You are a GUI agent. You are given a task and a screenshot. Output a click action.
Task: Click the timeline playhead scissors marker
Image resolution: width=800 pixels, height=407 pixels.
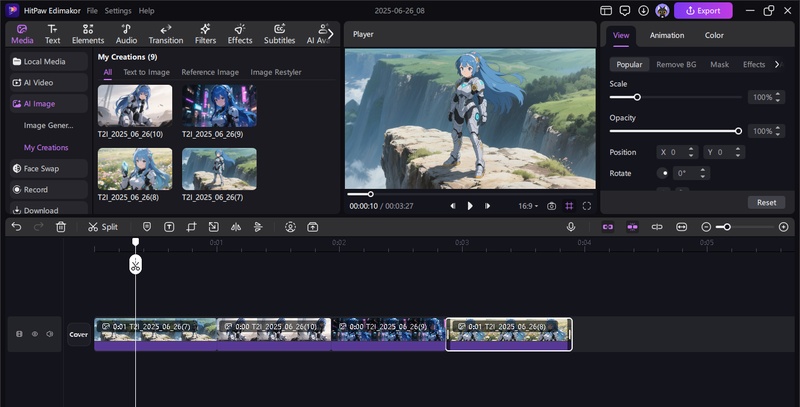[135, 265]
